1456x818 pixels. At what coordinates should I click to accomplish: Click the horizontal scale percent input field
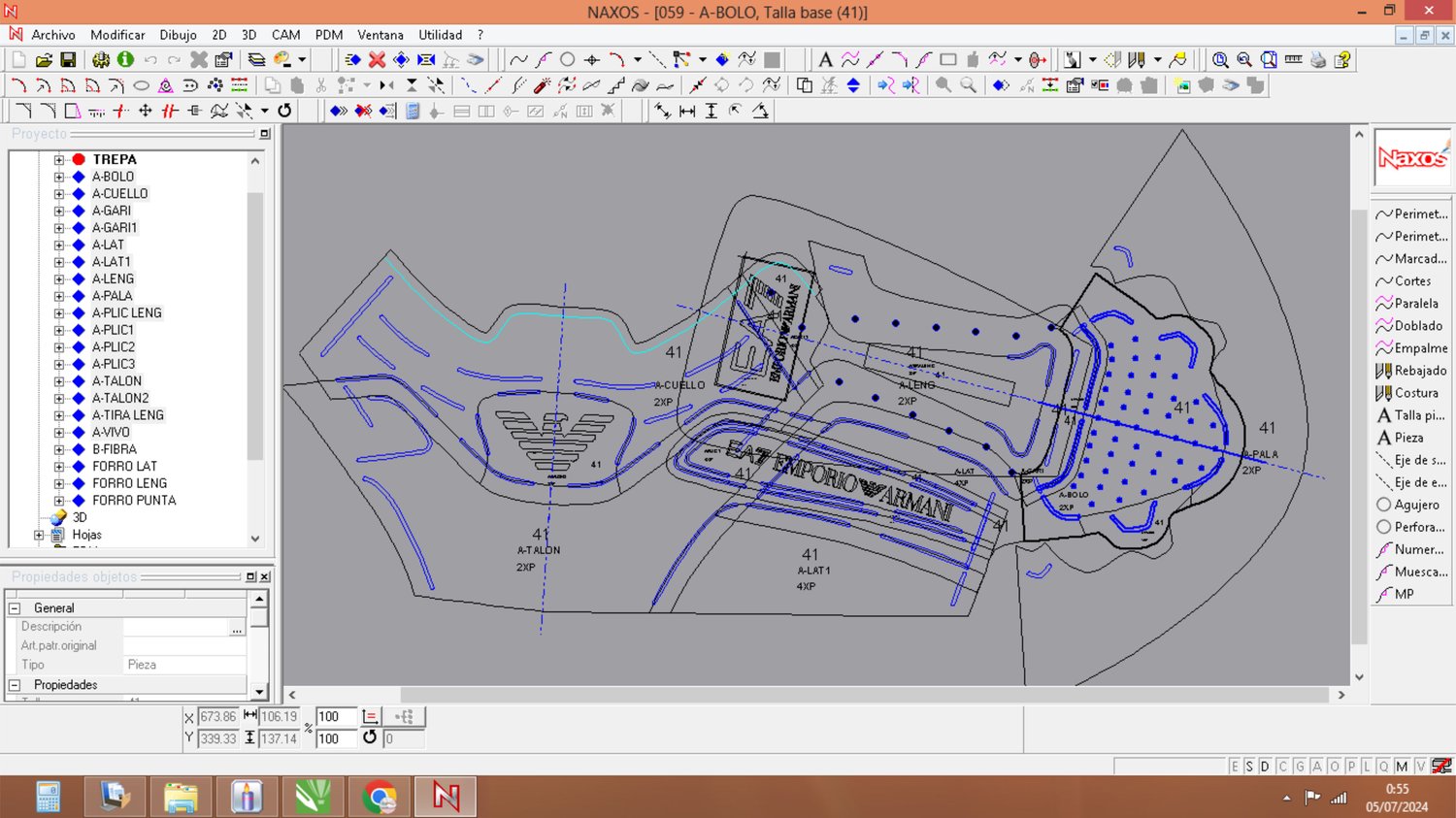pos(336,717)
